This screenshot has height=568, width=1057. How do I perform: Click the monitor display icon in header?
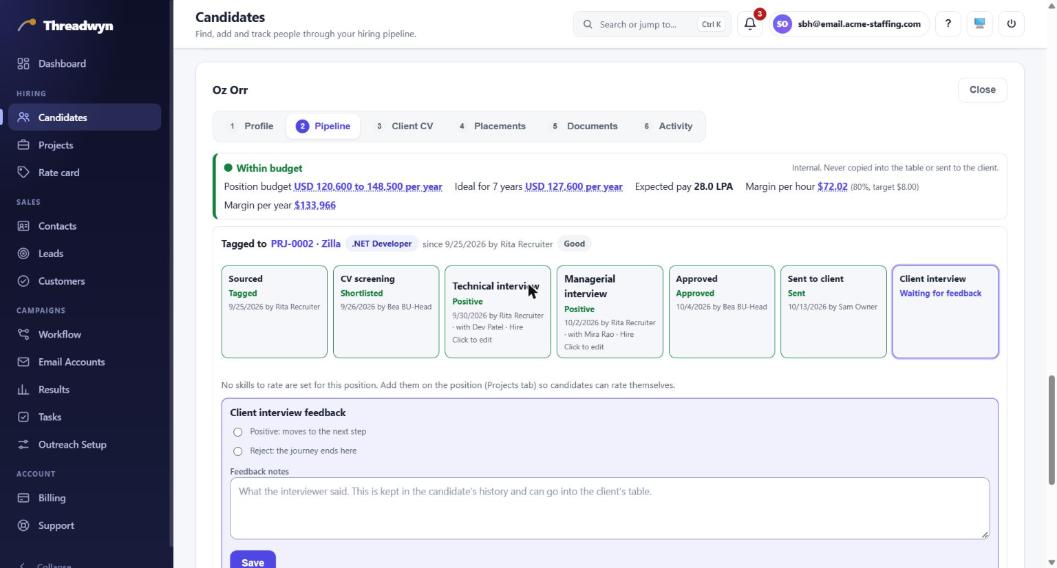point(979,24)
